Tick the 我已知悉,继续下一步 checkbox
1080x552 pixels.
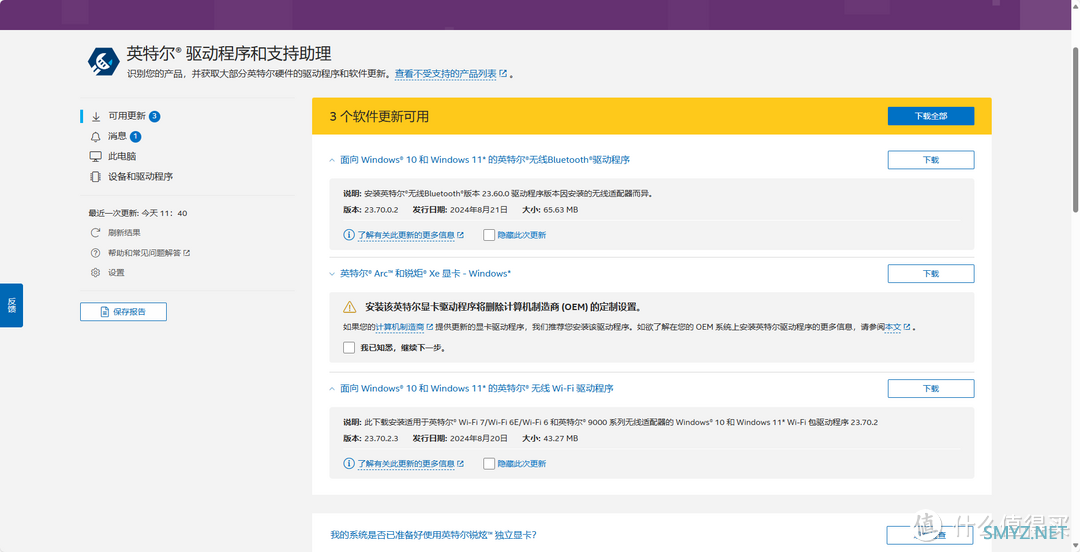coord(349,348)
